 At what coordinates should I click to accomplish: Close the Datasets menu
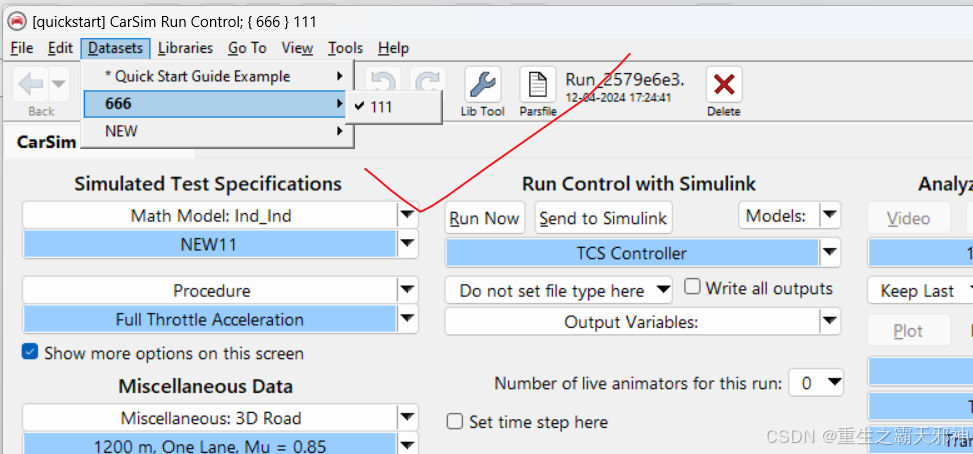click(x=115, y=48)
